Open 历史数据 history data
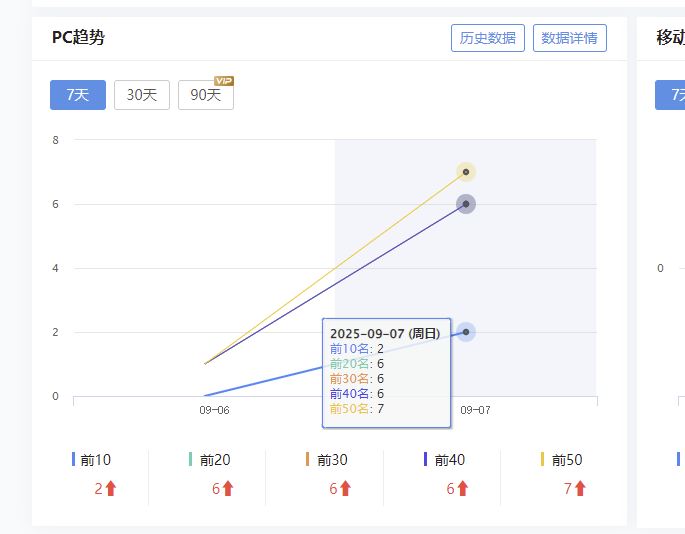 click(488, 38)
